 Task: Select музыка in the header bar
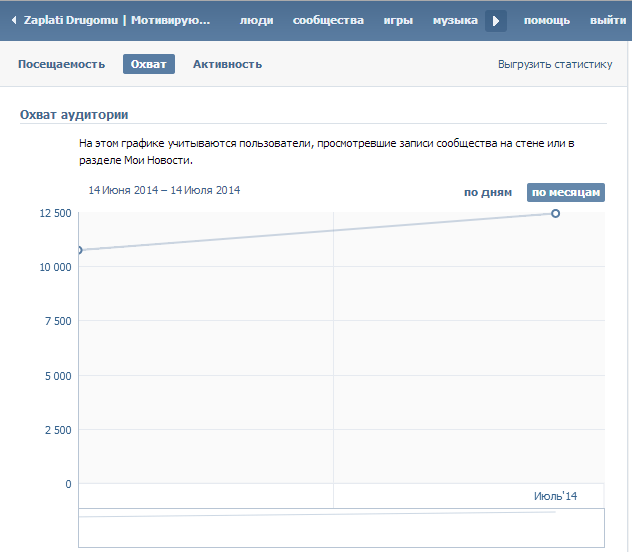[455, 21]
